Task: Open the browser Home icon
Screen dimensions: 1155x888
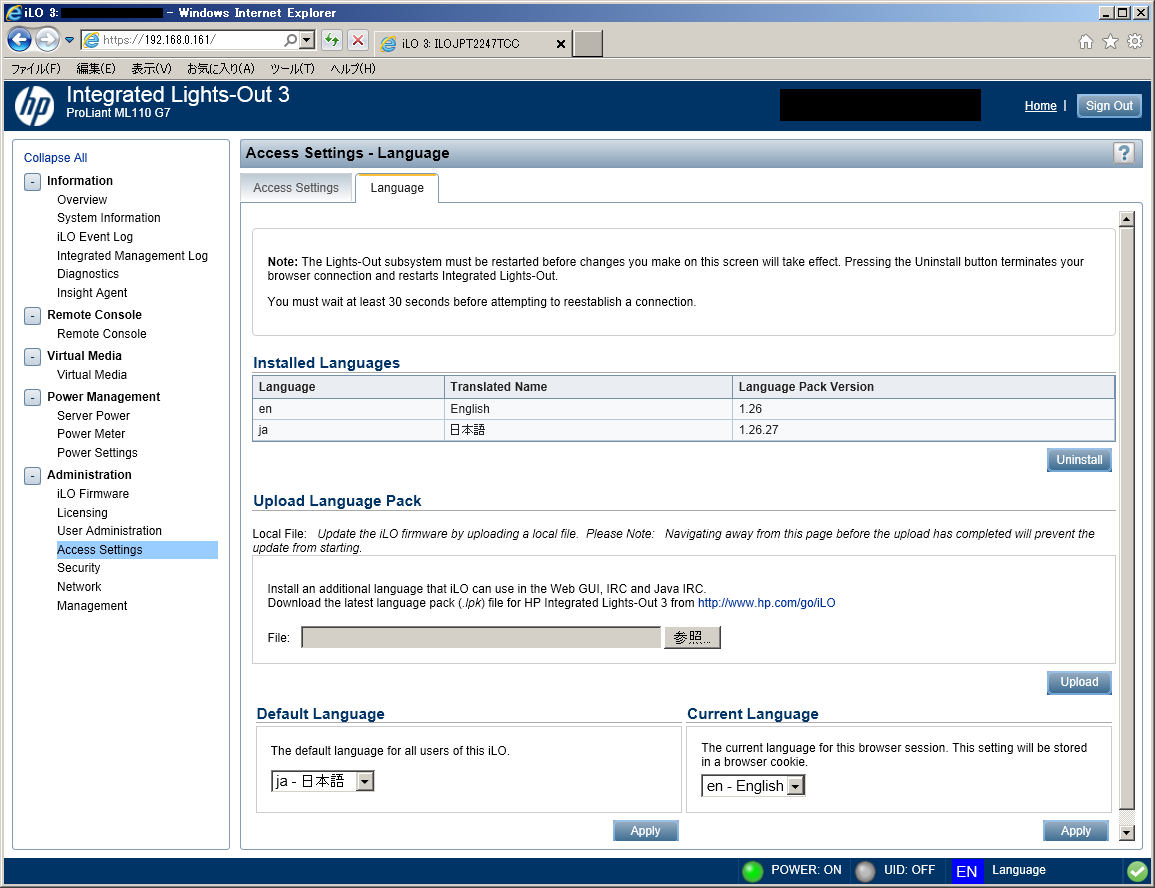Action: click(x=1086, y=42)
